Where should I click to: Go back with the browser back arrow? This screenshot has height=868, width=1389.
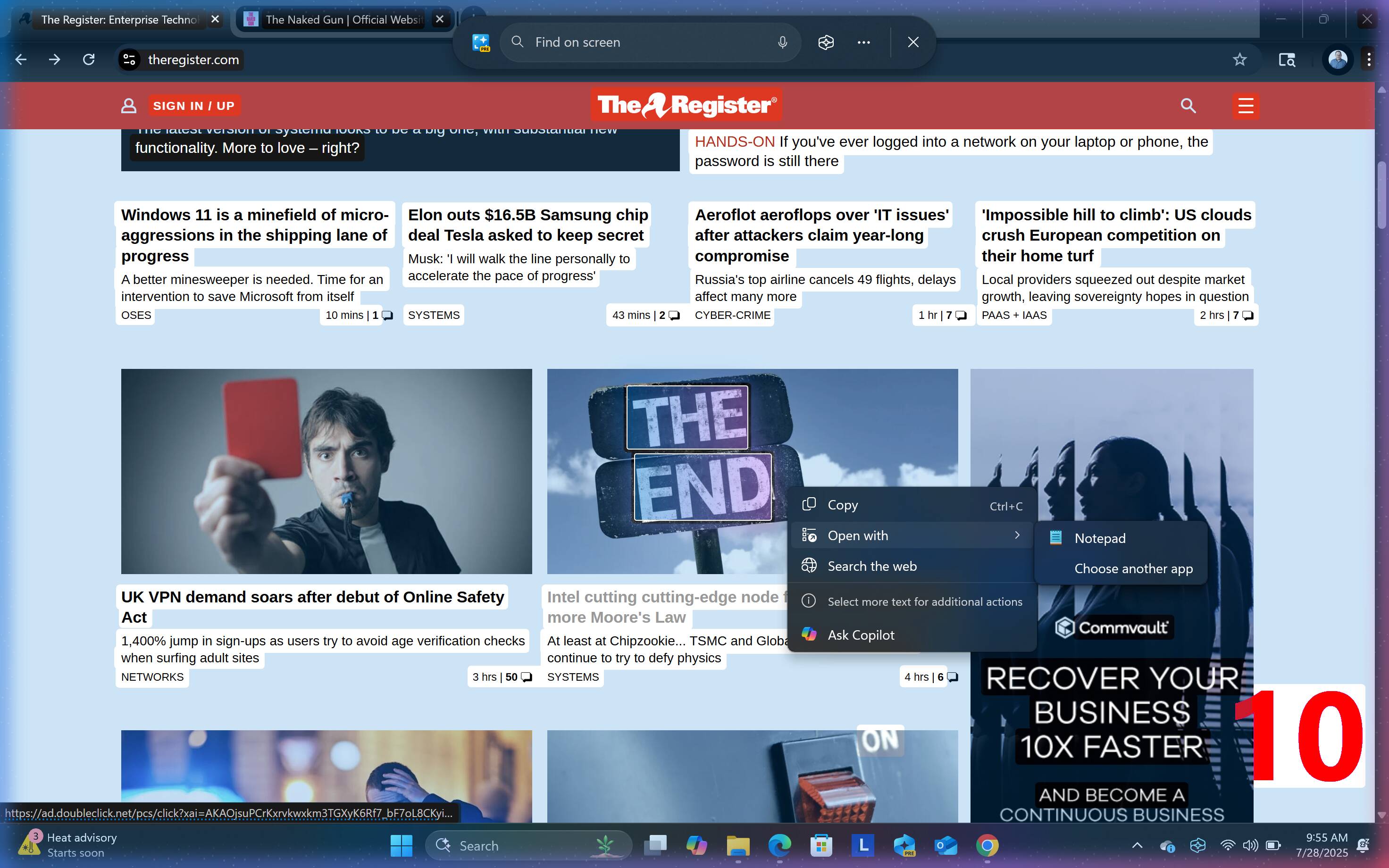[x=21, y=60]
